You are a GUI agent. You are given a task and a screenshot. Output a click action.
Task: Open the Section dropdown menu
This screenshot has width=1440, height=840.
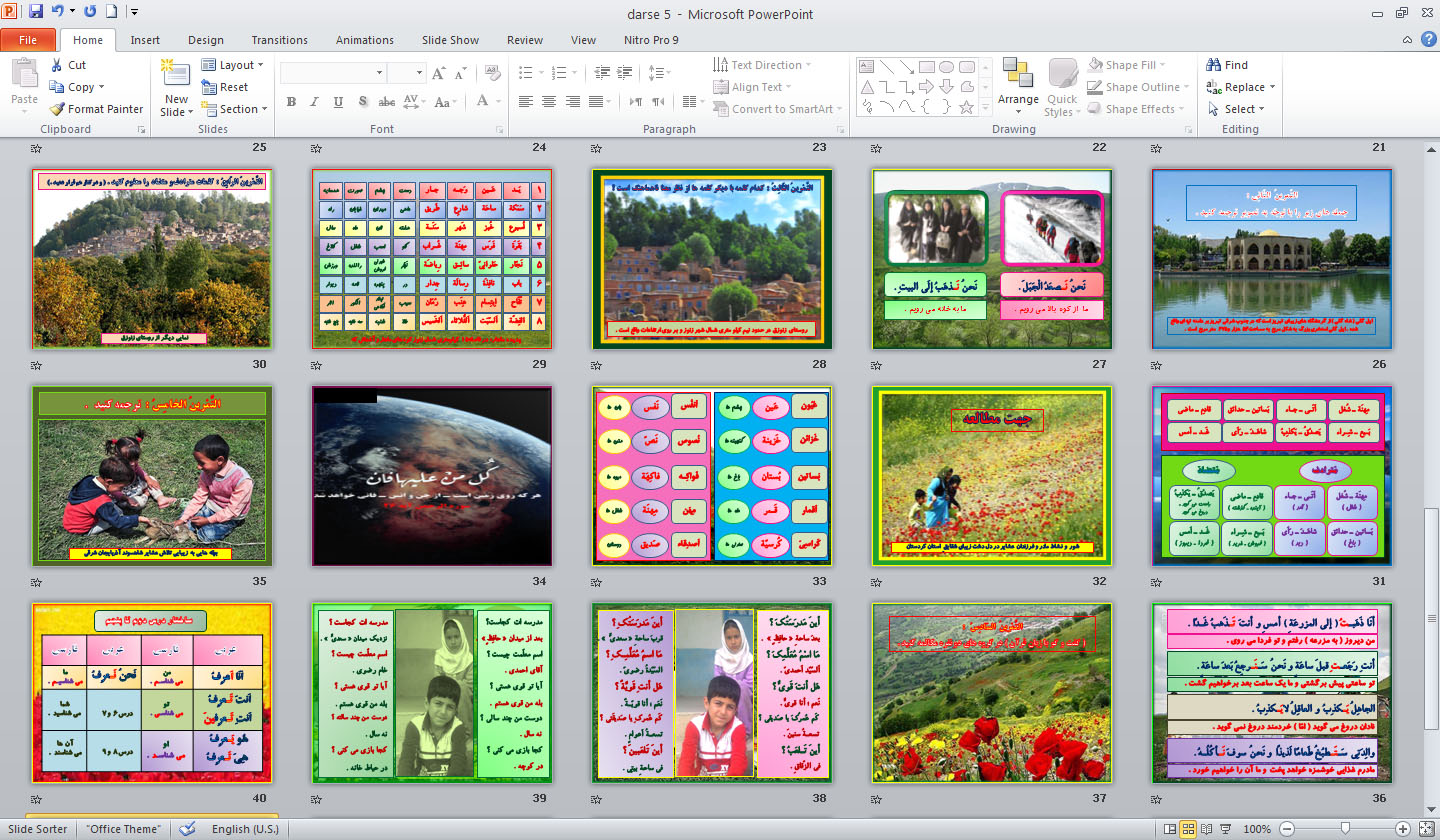[x=233, y=109]
